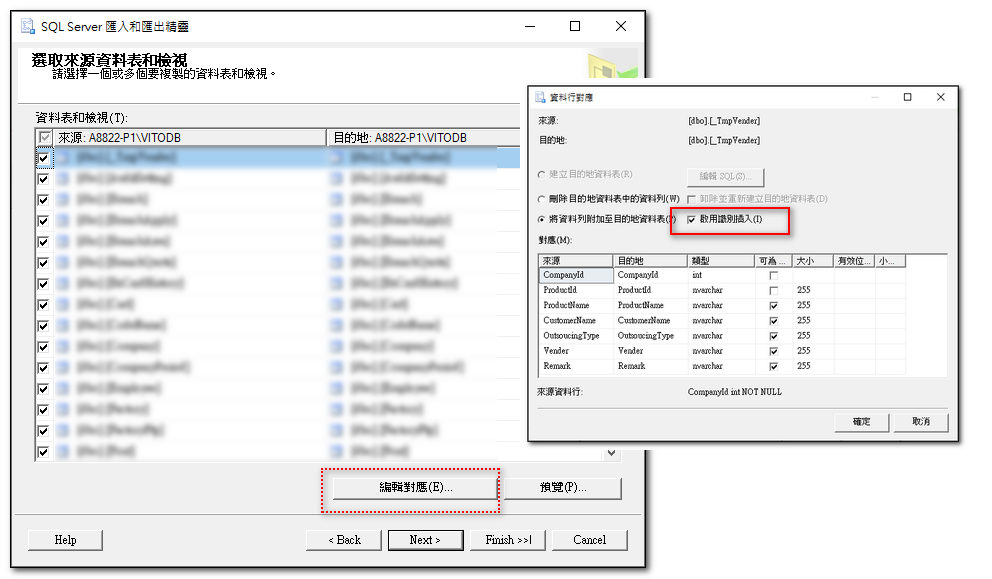This screenshot has height=579, width=992.
Task: Click the destination table icon in the highlighted row
Action: (336, 157)
